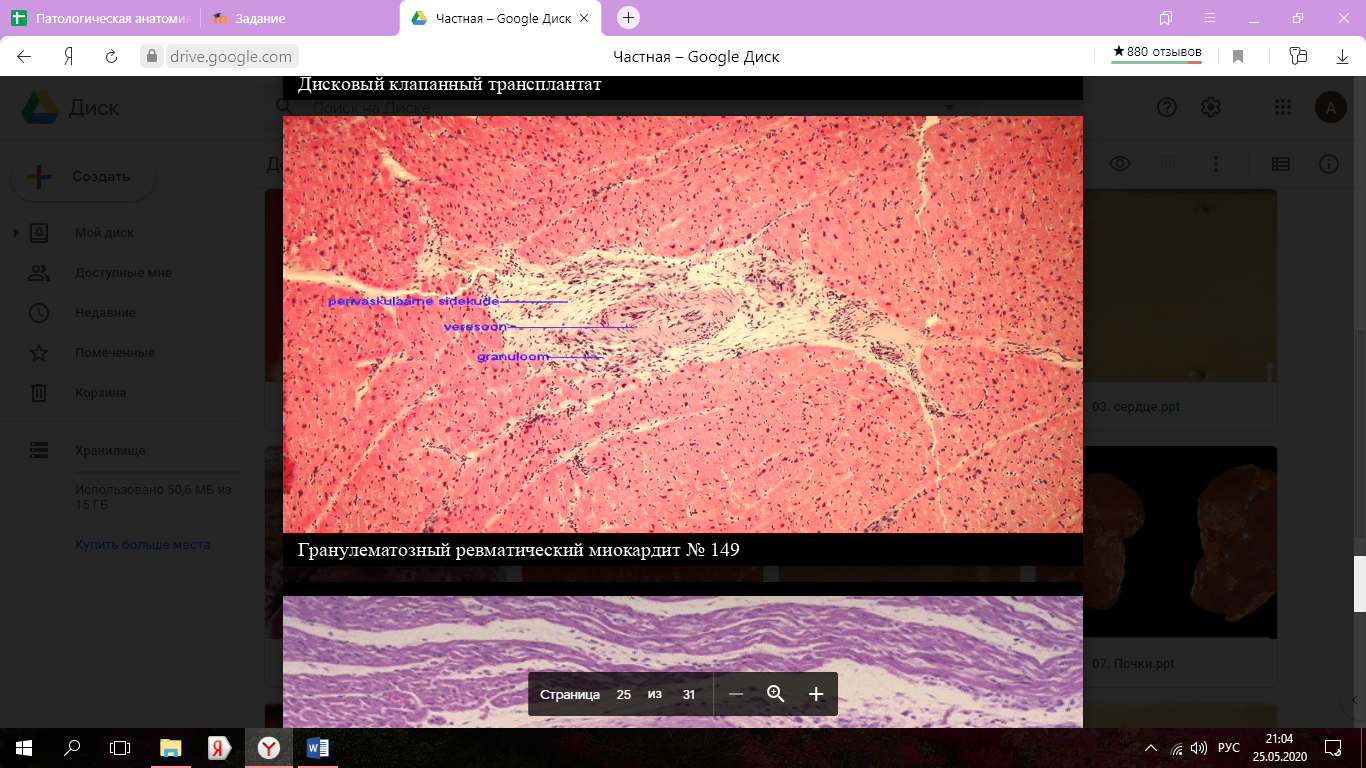Open Windows search from taskbar

[x=72, y=747]
